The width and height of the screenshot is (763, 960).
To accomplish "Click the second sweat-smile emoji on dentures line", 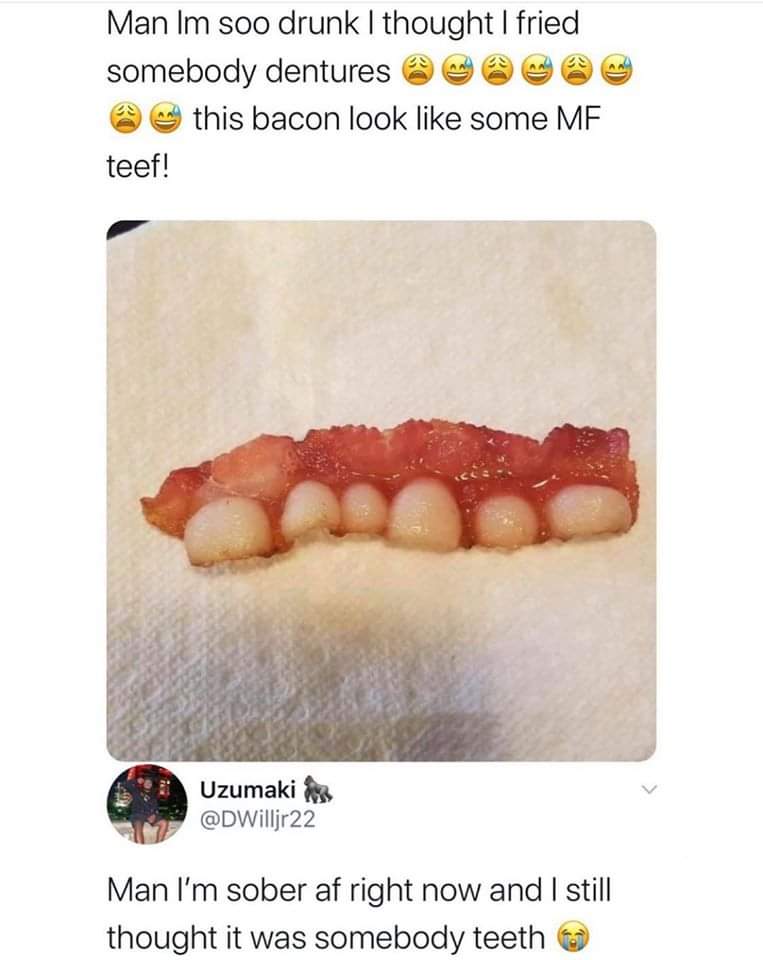I will (x=537, y=70).
